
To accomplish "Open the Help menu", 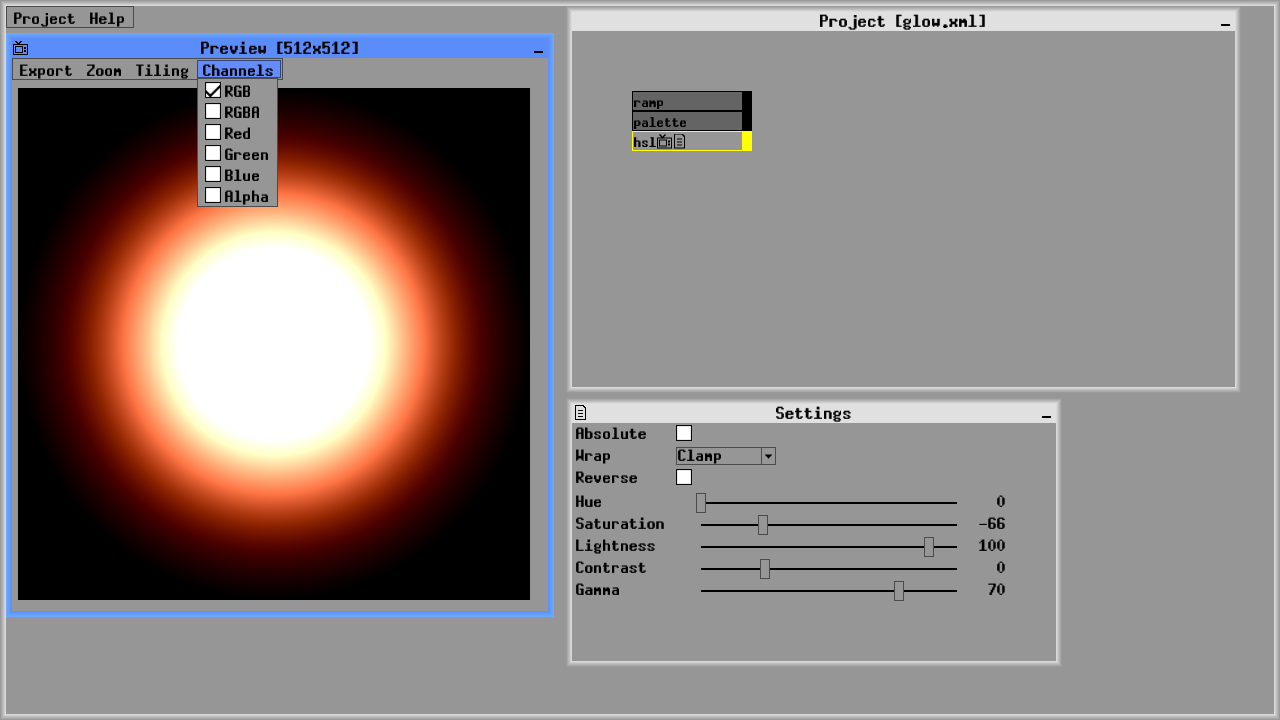I will click(110, 17).
